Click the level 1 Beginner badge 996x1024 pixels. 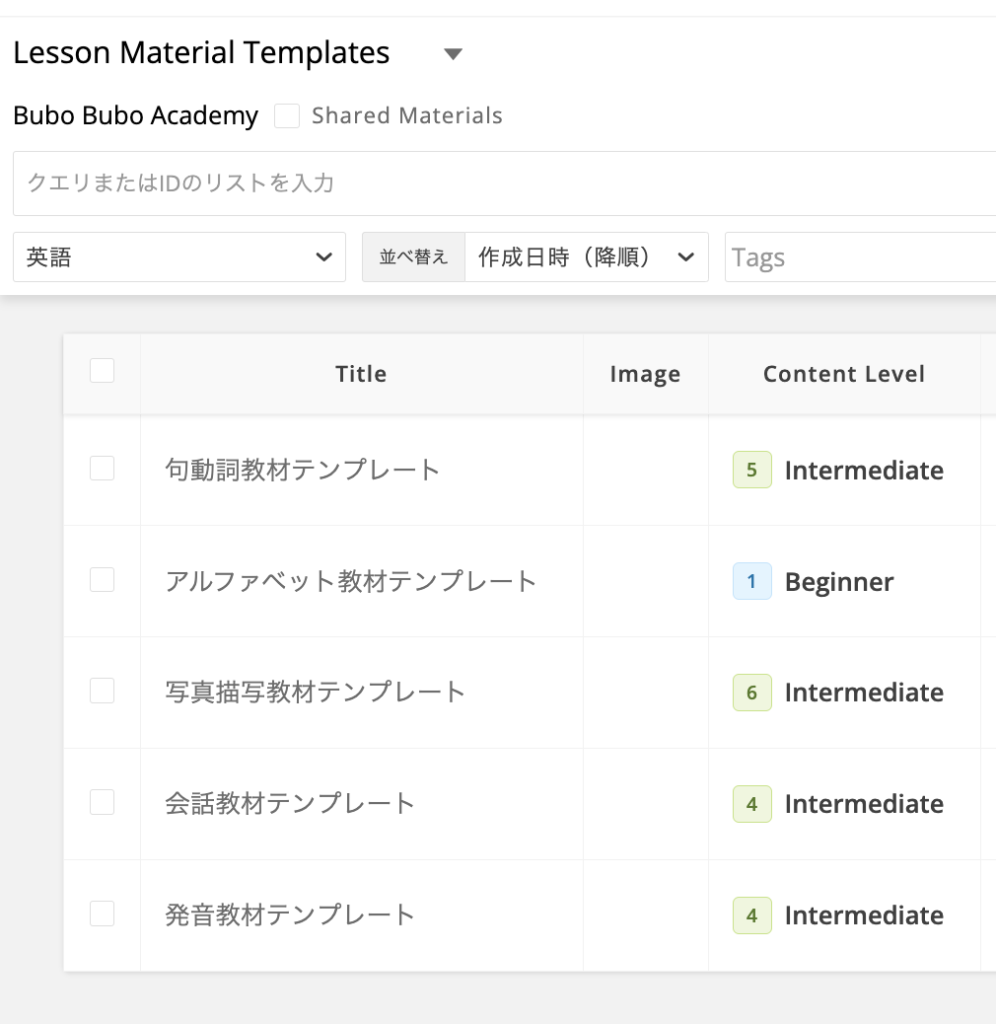tap(752, 581)
